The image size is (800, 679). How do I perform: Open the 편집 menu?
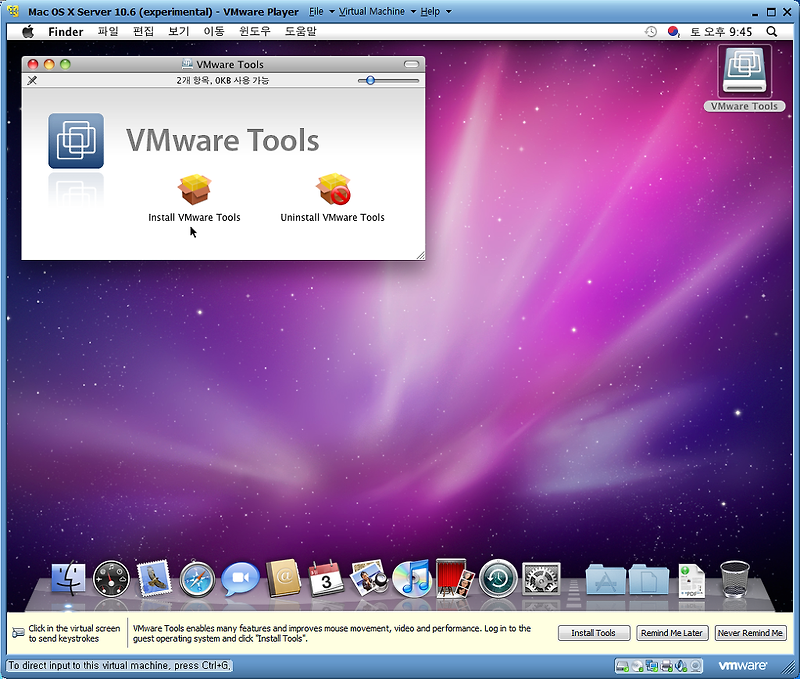pyautogui.click(x=143, y=32)
